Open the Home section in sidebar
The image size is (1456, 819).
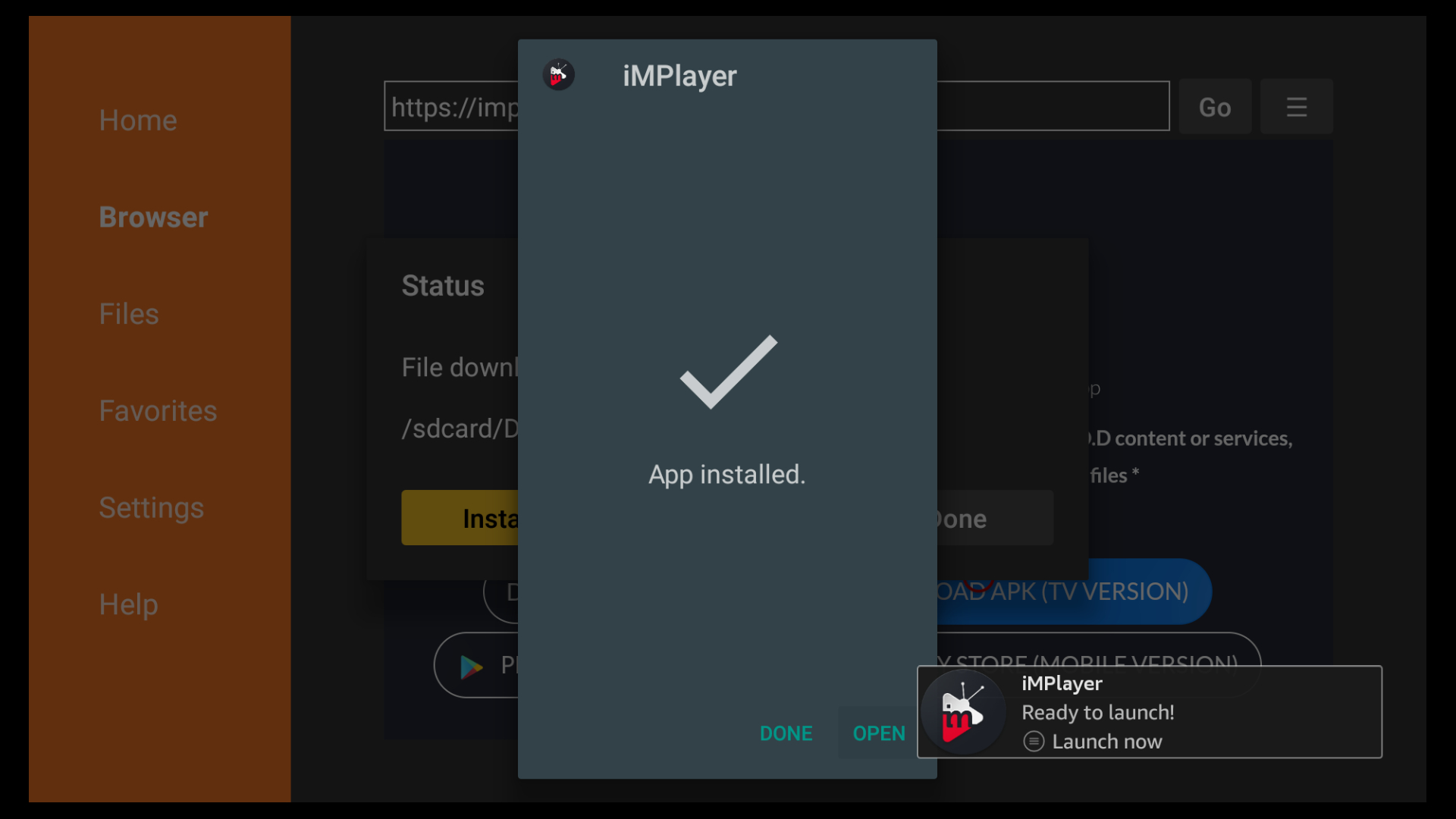(138, 121)
